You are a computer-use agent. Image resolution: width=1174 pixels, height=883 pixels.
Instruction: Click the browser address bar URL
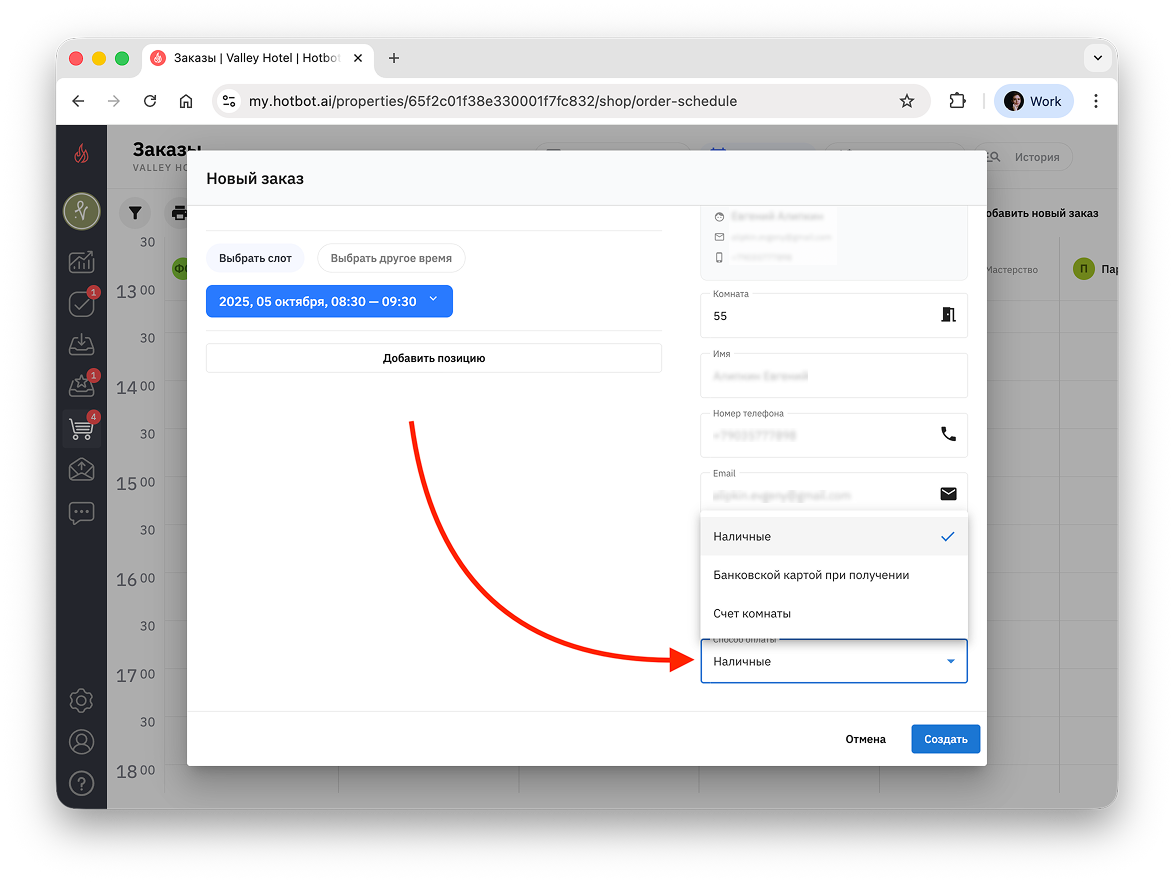[493, 101]
